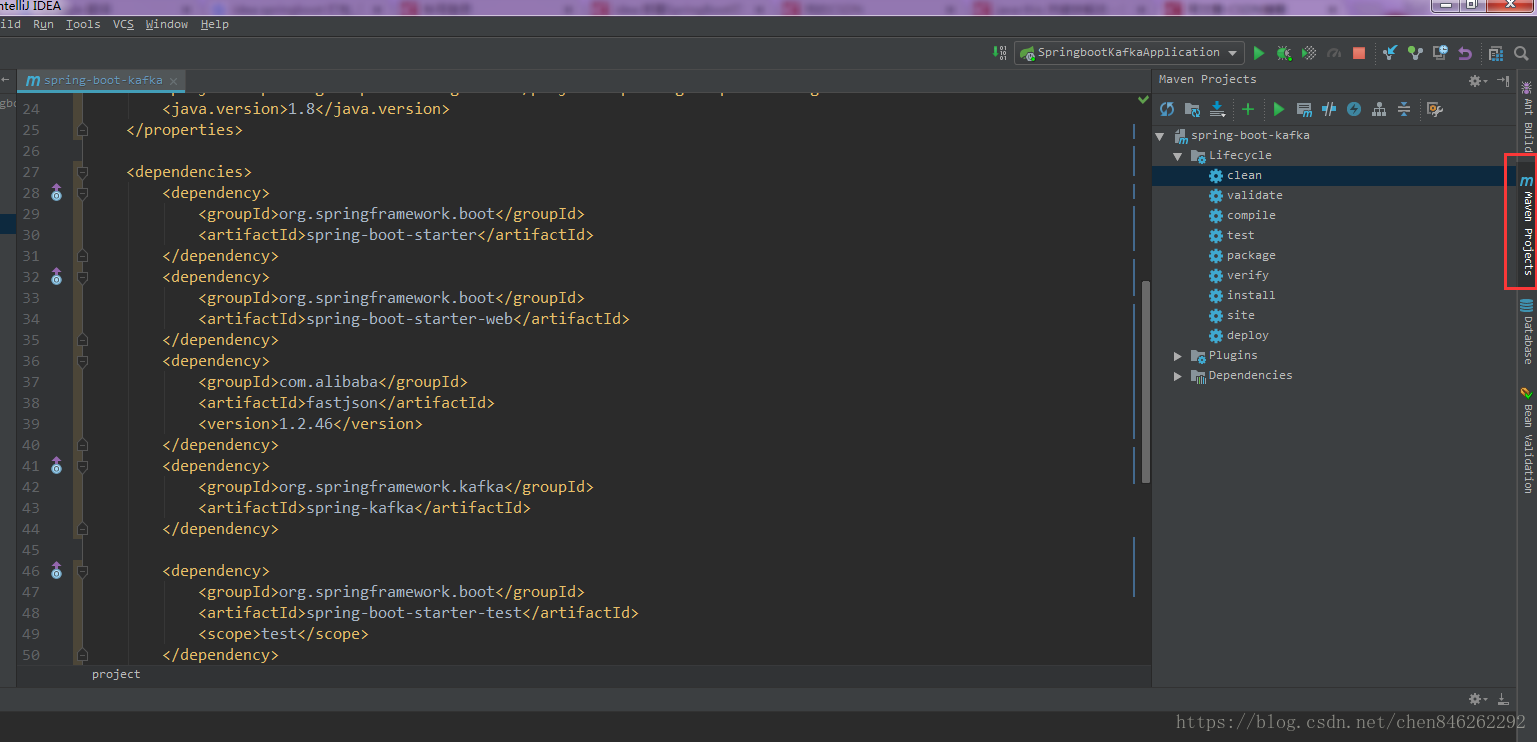Open the Database side tab
1537x742 pixels.
point(1527,330)
